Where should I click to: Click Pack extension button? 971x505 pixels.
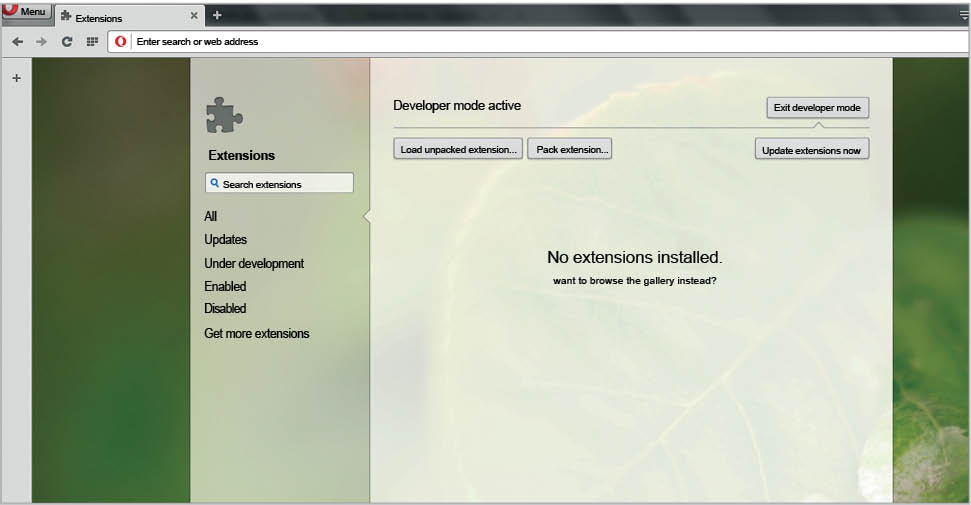570,149
